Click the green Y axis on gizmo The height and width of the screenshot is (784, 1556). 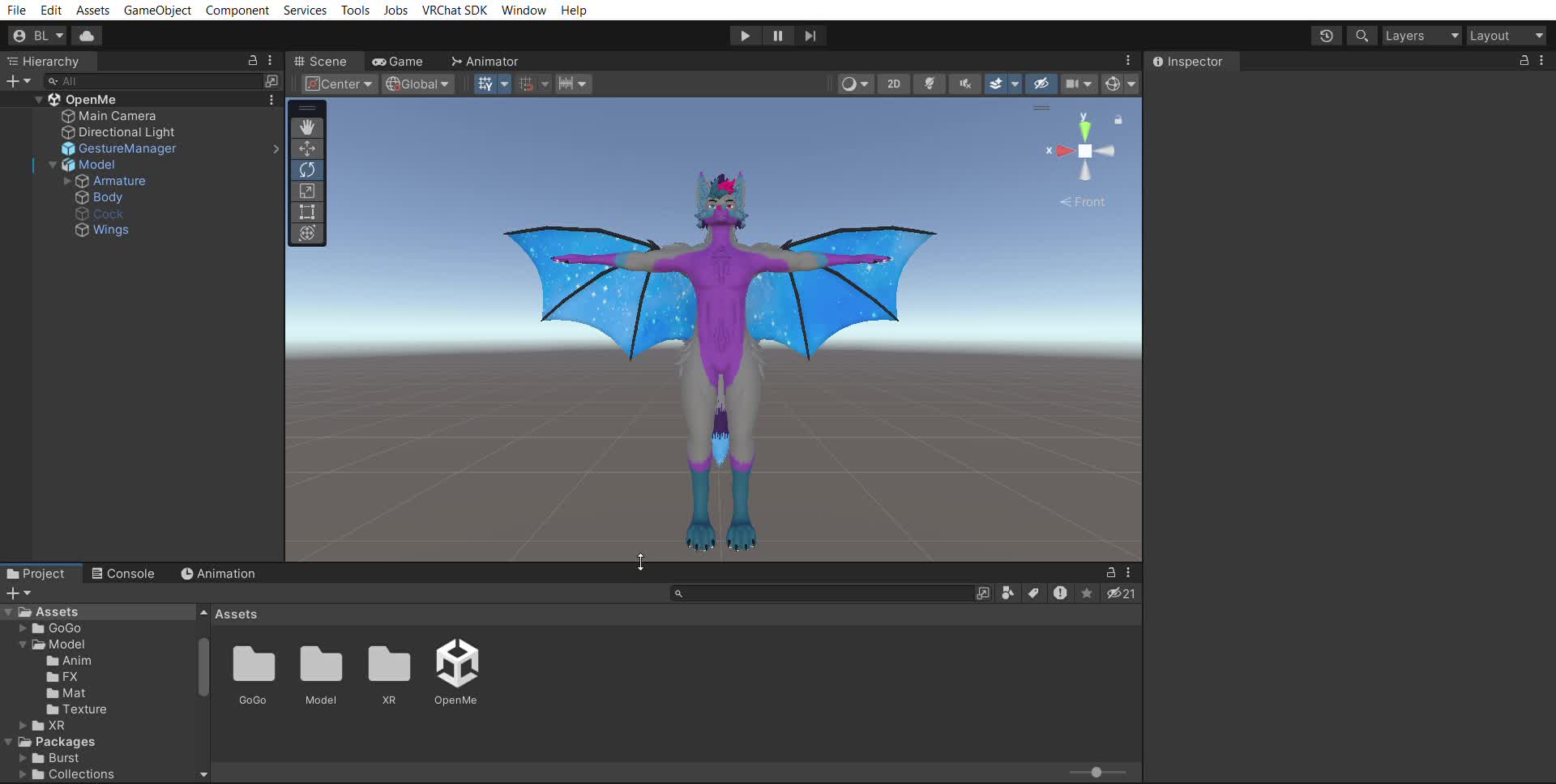point(1084,130)
